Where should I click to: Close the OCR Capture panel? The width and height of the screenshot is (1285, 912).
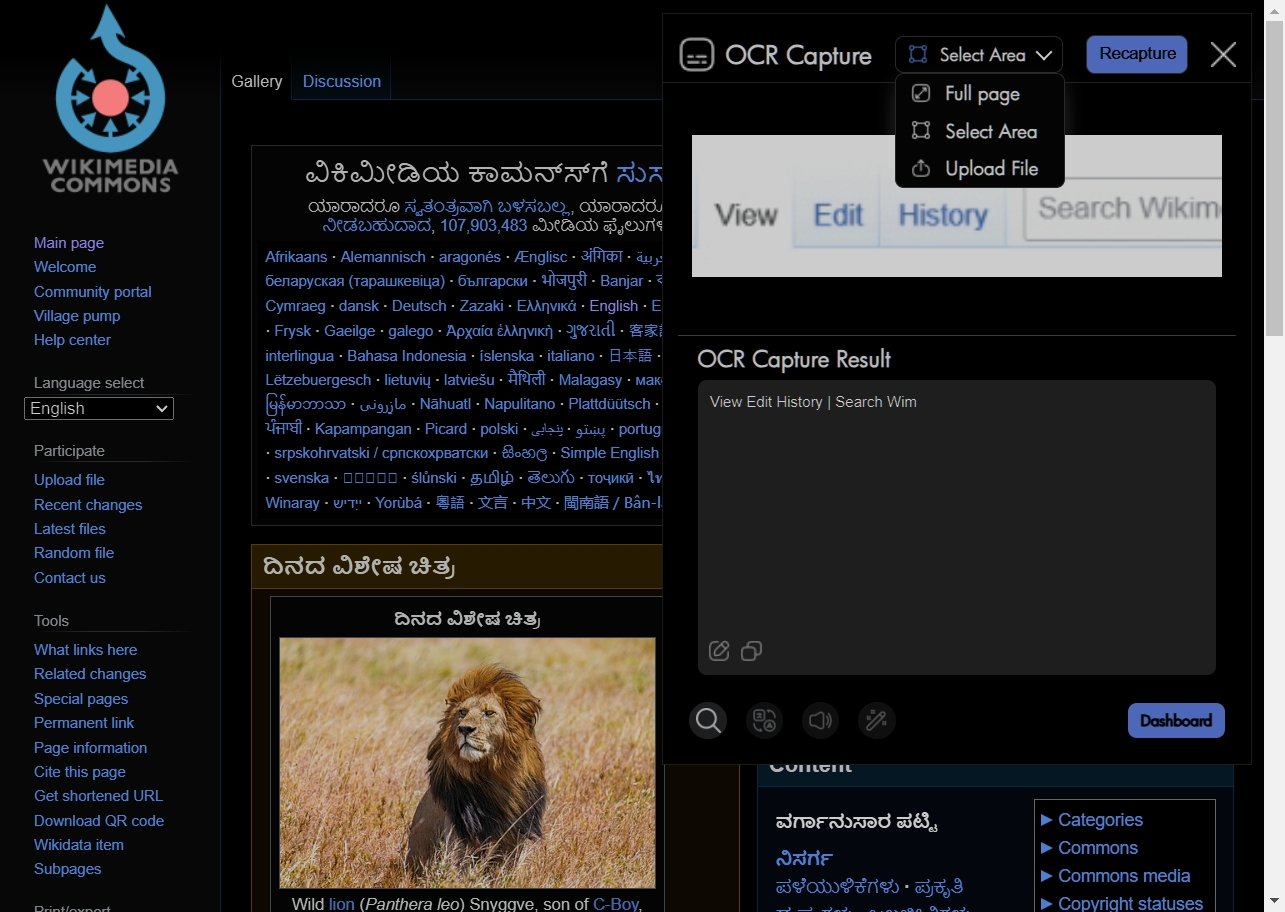click(1223, 54)
